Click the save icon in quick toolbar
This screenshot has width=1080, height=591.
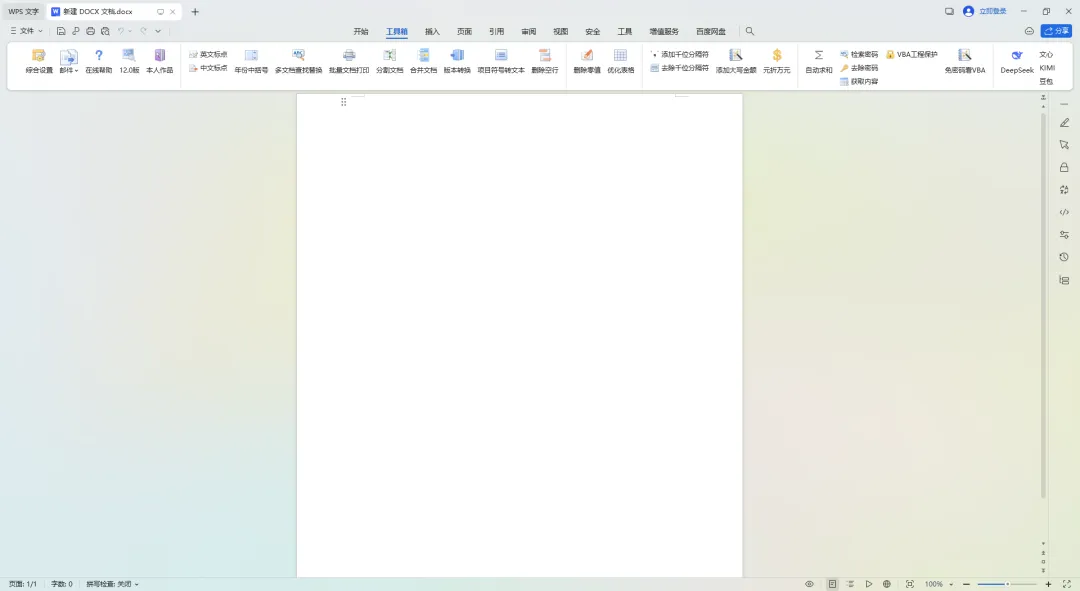[x=61, y=31]
